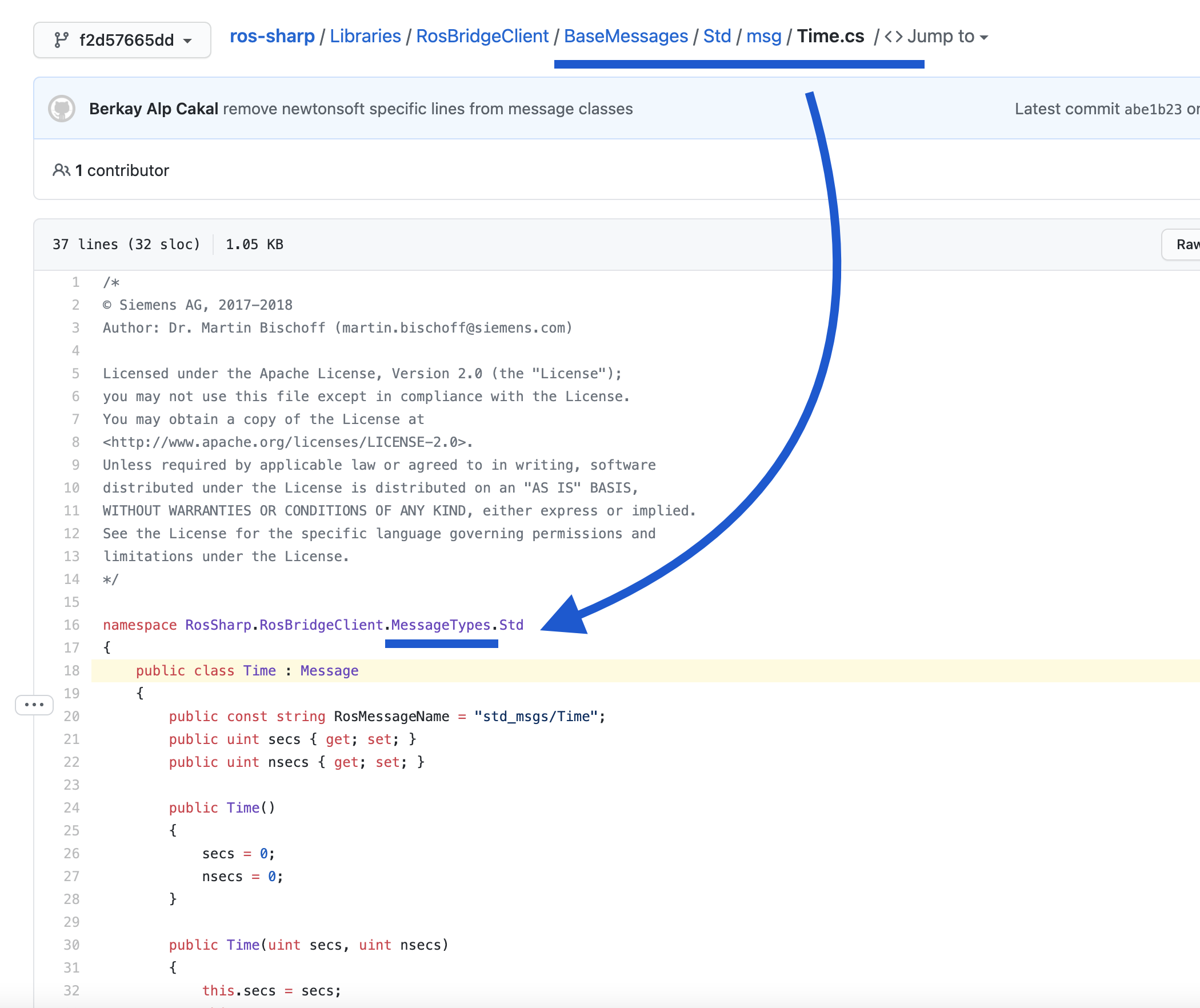The image size is (1200, 1008).
Task: Navigate to the Std breadcrumb folder
Action: pyautogui.click(x=717, y=36)
